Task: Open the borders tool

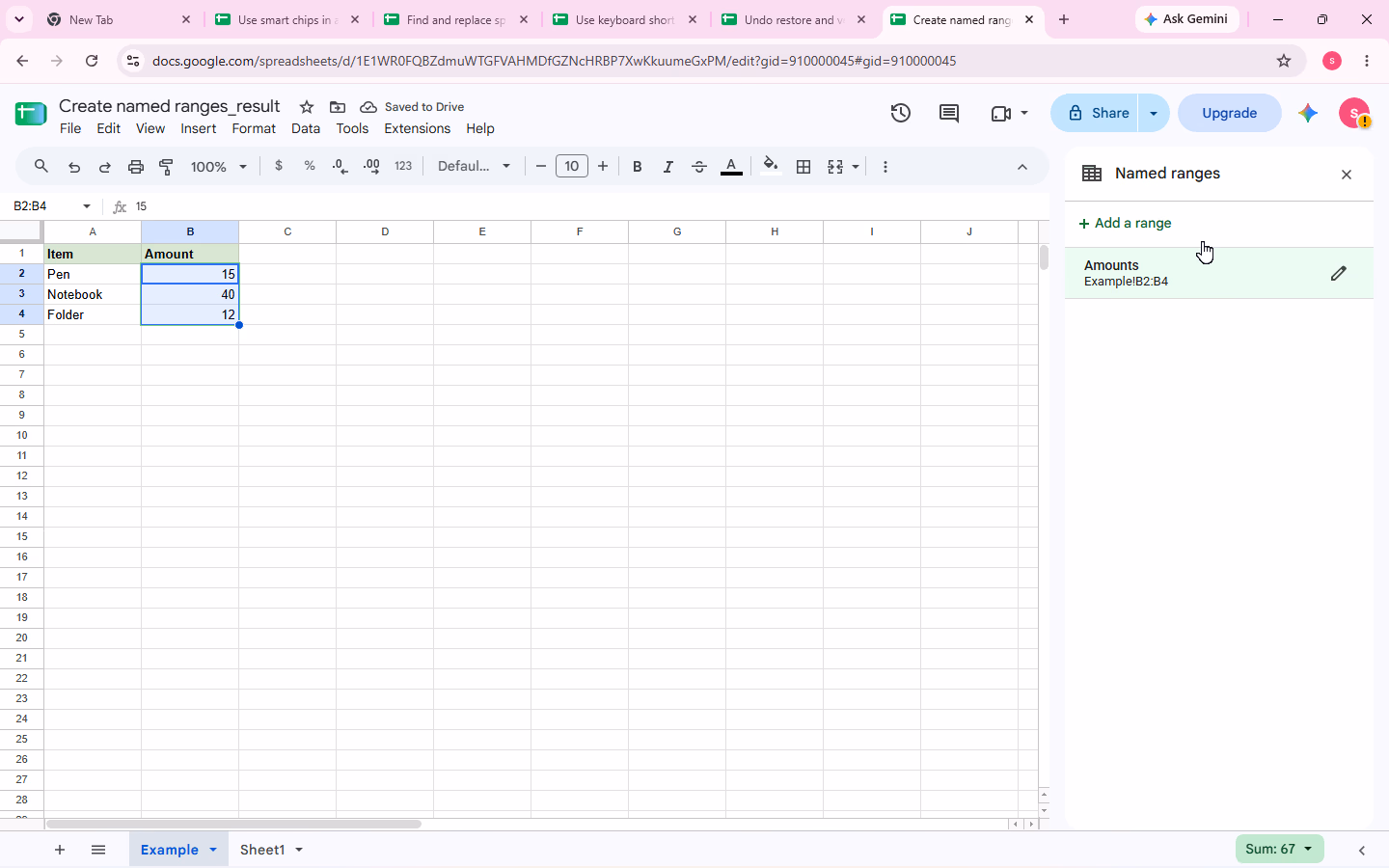Action: 803,167
